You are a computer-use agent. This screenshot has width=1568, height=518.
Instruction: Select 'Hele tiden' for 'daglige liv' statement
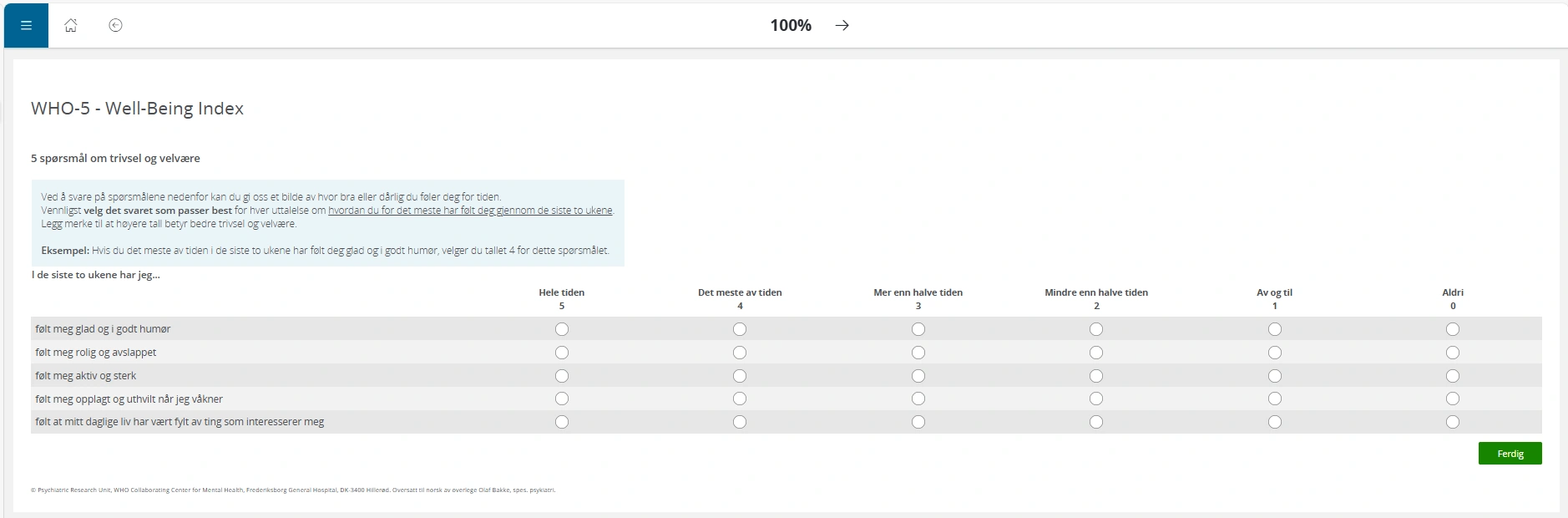(x=562, y=422)
